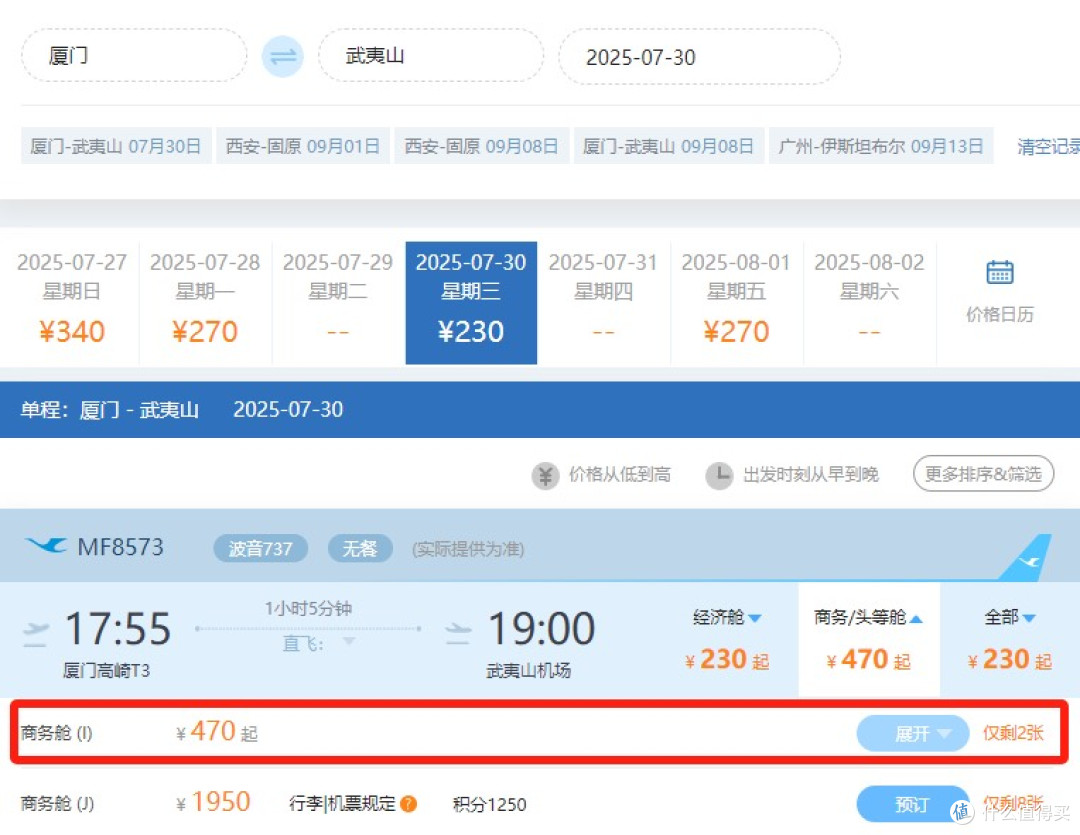Click arrival airport 武夷山机场
Screen dimensions: 1080x835
click(528, 670)
